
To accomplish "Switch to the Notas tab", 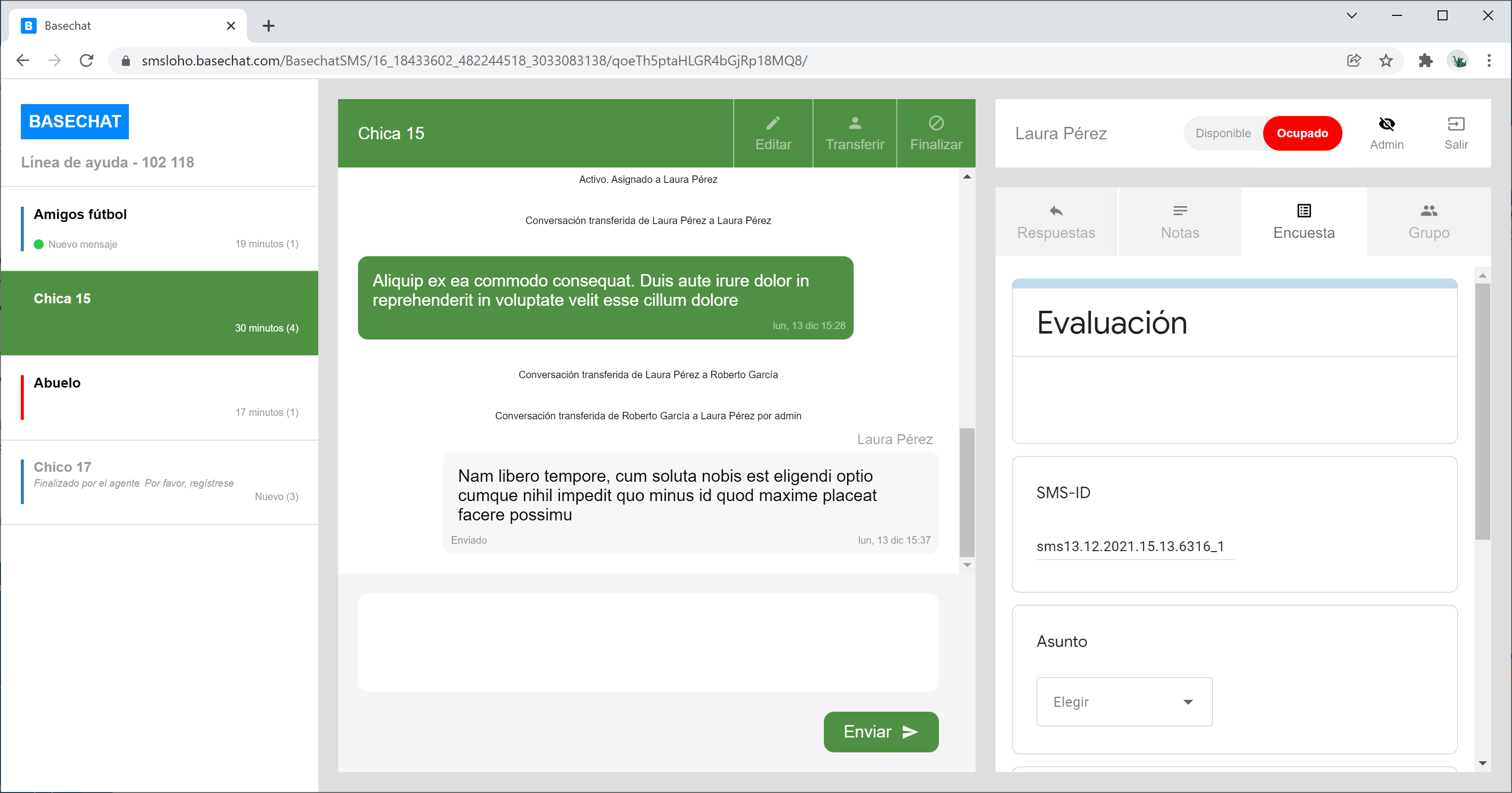I will pyautogui.click(x=1179, y=222).
